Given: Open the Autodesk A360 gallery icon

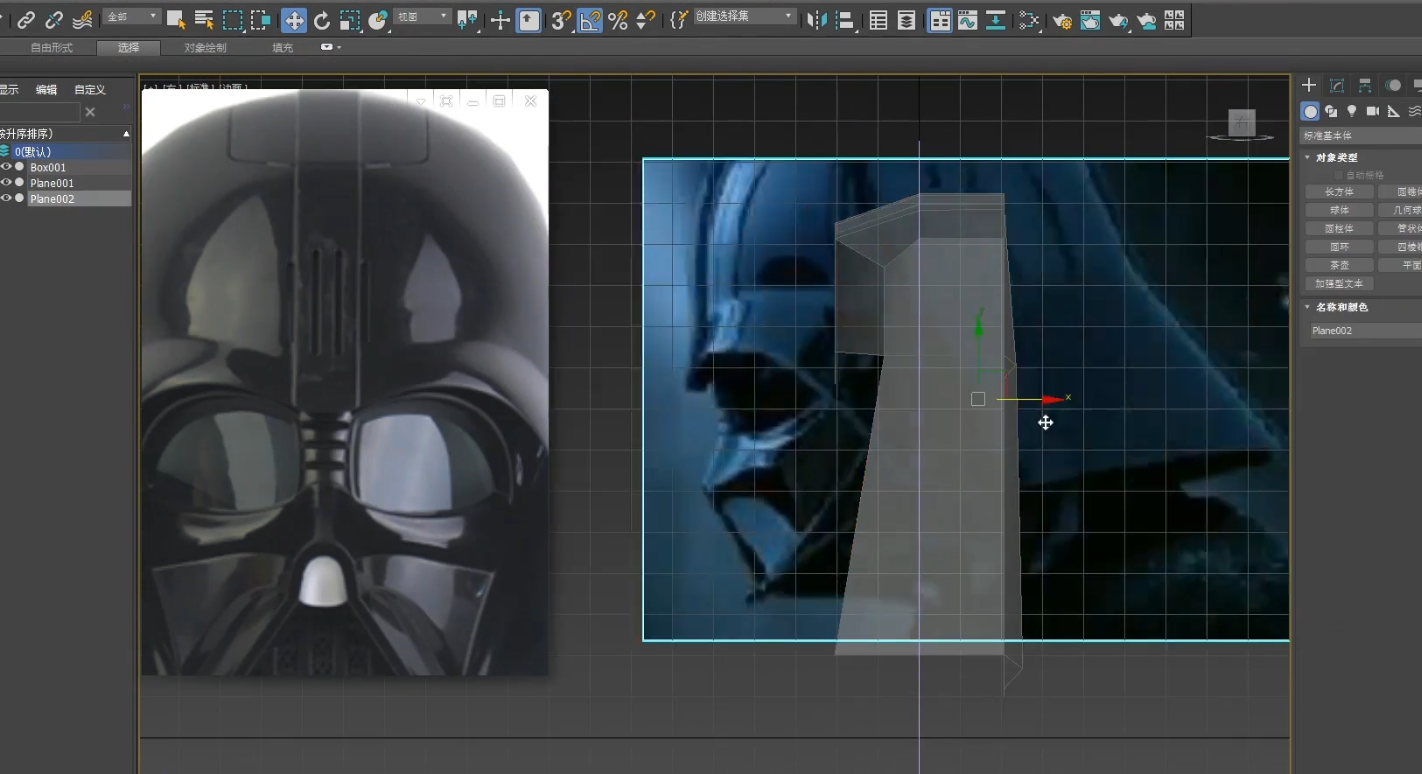Looking at the screenshot, I should 1174,19.
